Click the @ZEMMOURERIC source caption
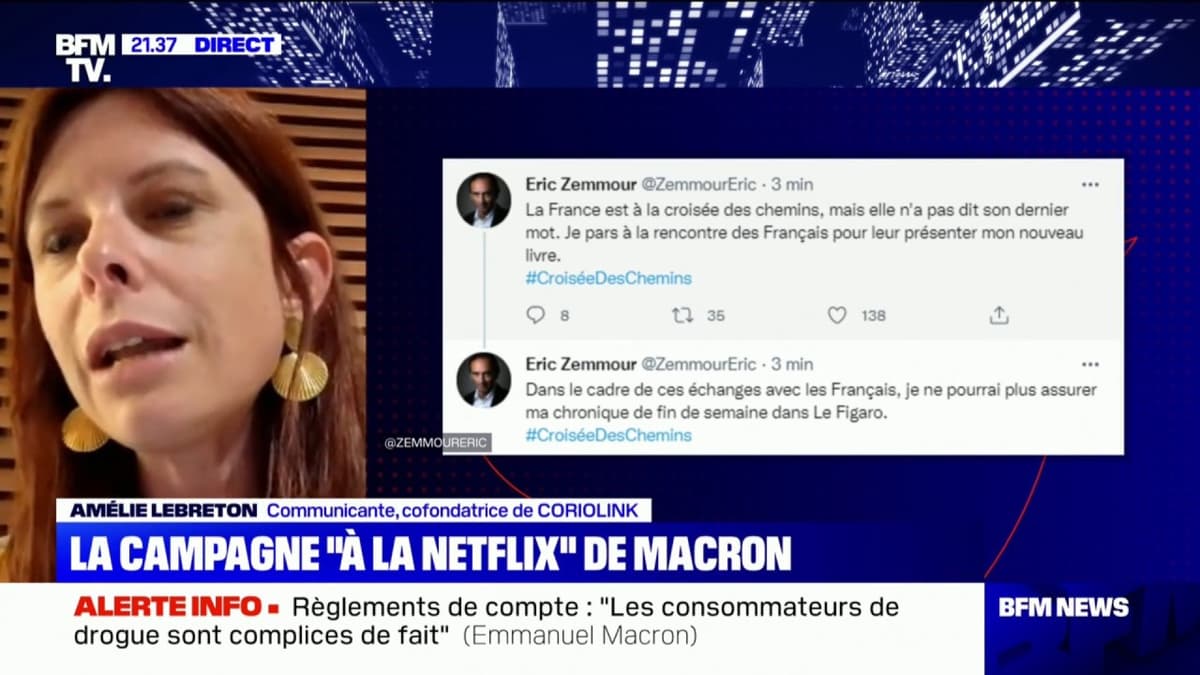The height and width of the screenshot is (675, 1200). pos(437,442)
